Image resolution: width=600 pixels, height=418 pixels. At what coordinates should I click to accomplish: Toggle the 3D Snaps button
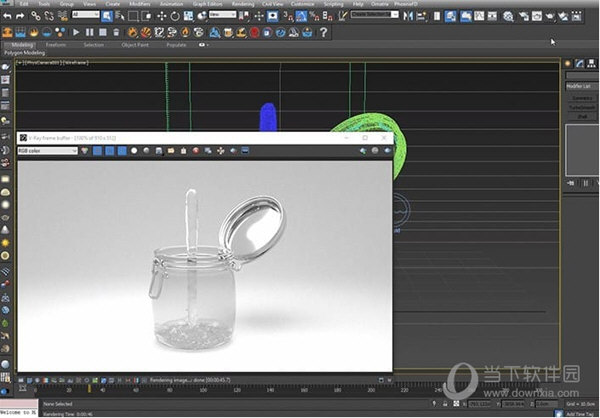tap(288, 16)
